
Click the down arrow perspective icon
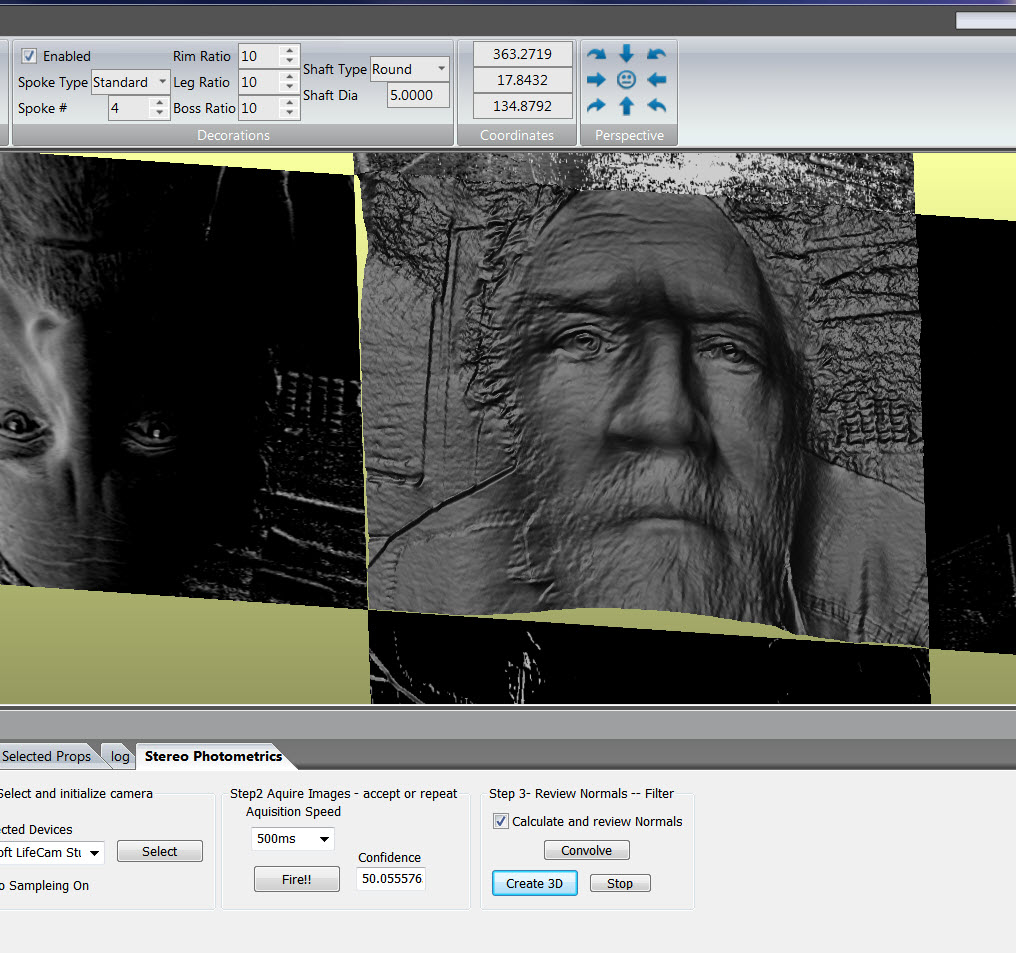coord(627,54)
